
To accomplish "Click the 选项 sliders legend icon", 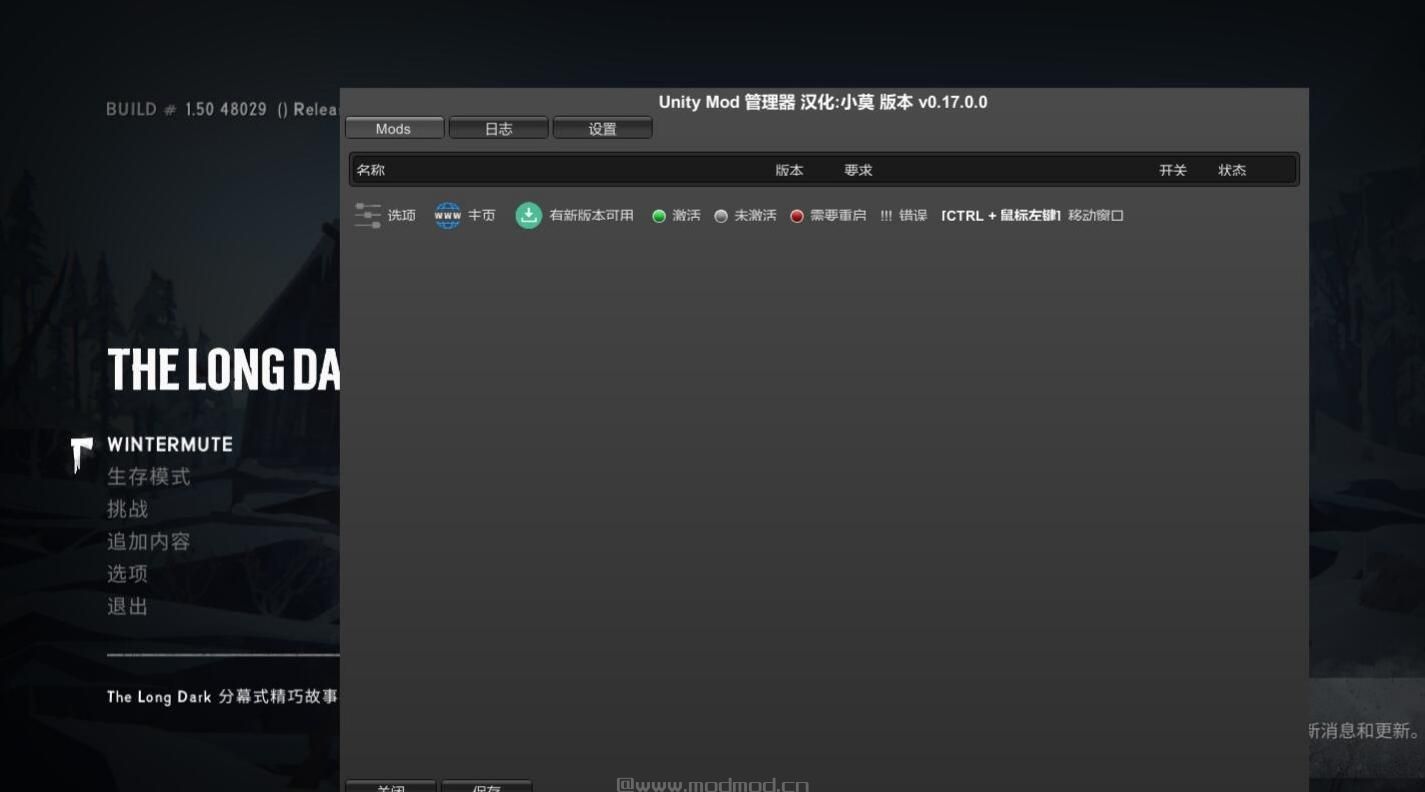I will 368,215.
